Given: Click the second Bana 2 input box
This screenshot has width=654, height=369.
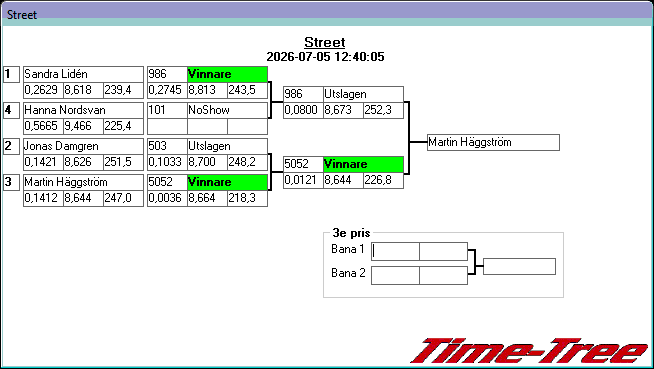Looking at the screenshot, I should tap(443, 276).
